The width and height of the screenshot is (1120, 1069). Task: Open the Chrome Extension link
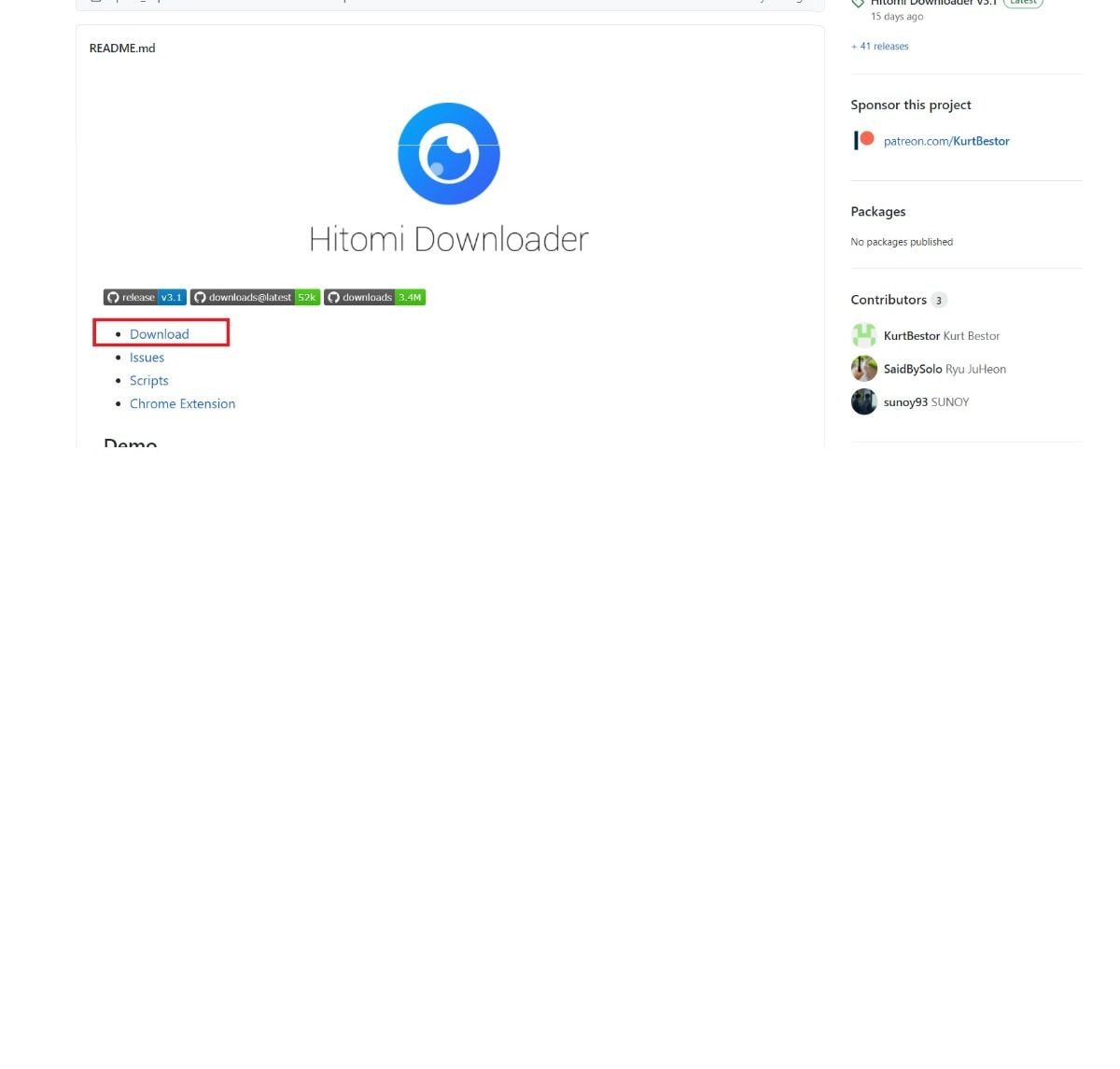pyautogui.click(x=182, y=404)
